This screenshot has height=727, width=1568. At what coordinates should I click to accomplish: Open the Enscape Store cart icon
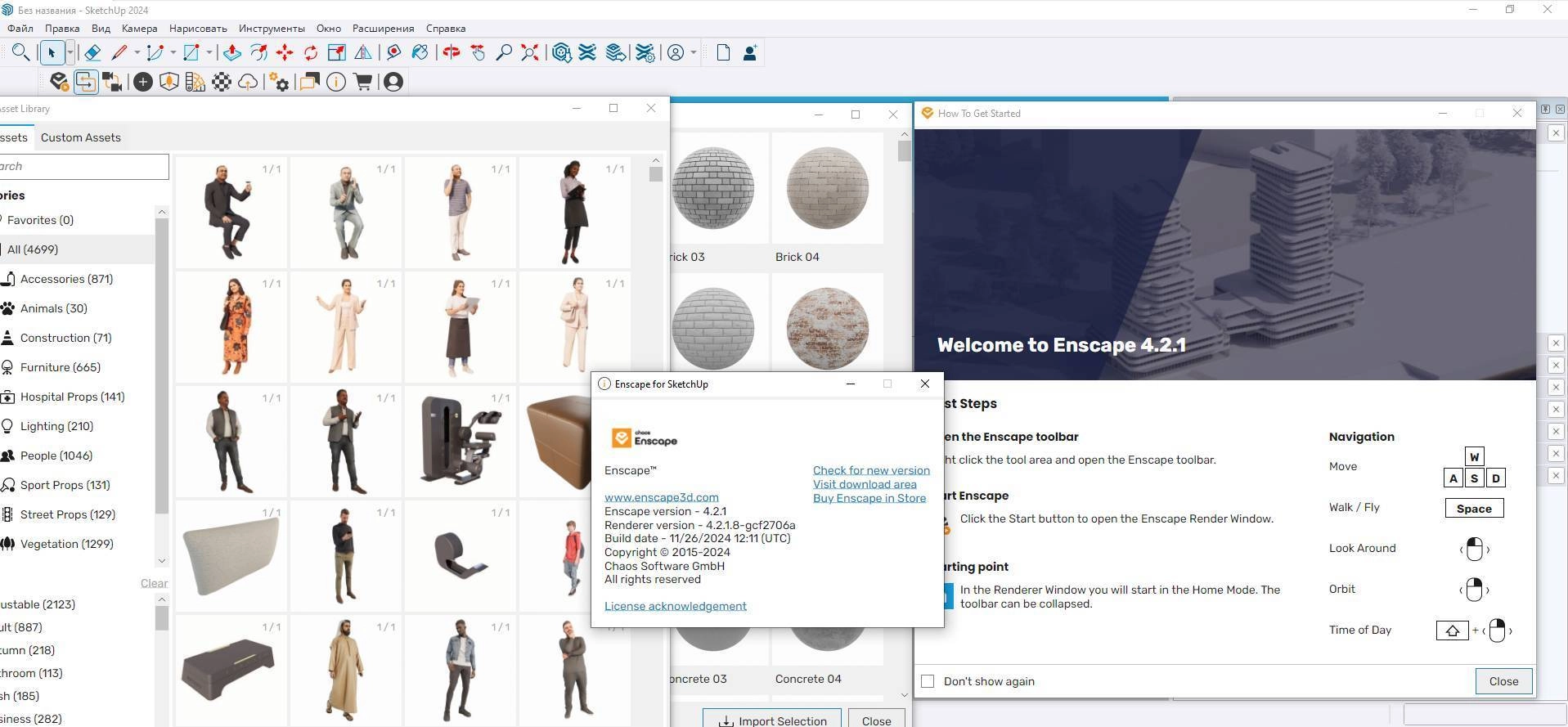tap(362, 82)
